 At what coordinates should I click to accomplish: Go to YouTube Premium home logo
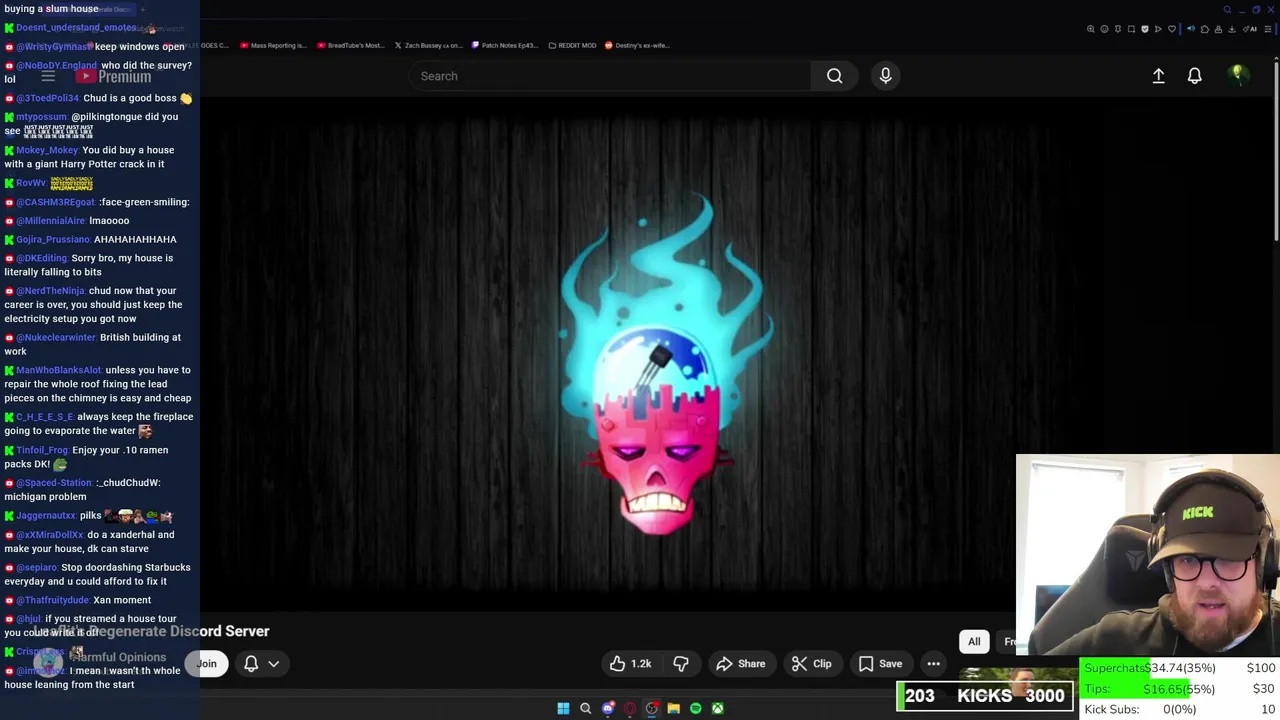pyautogui.click(x=113, y=76)
